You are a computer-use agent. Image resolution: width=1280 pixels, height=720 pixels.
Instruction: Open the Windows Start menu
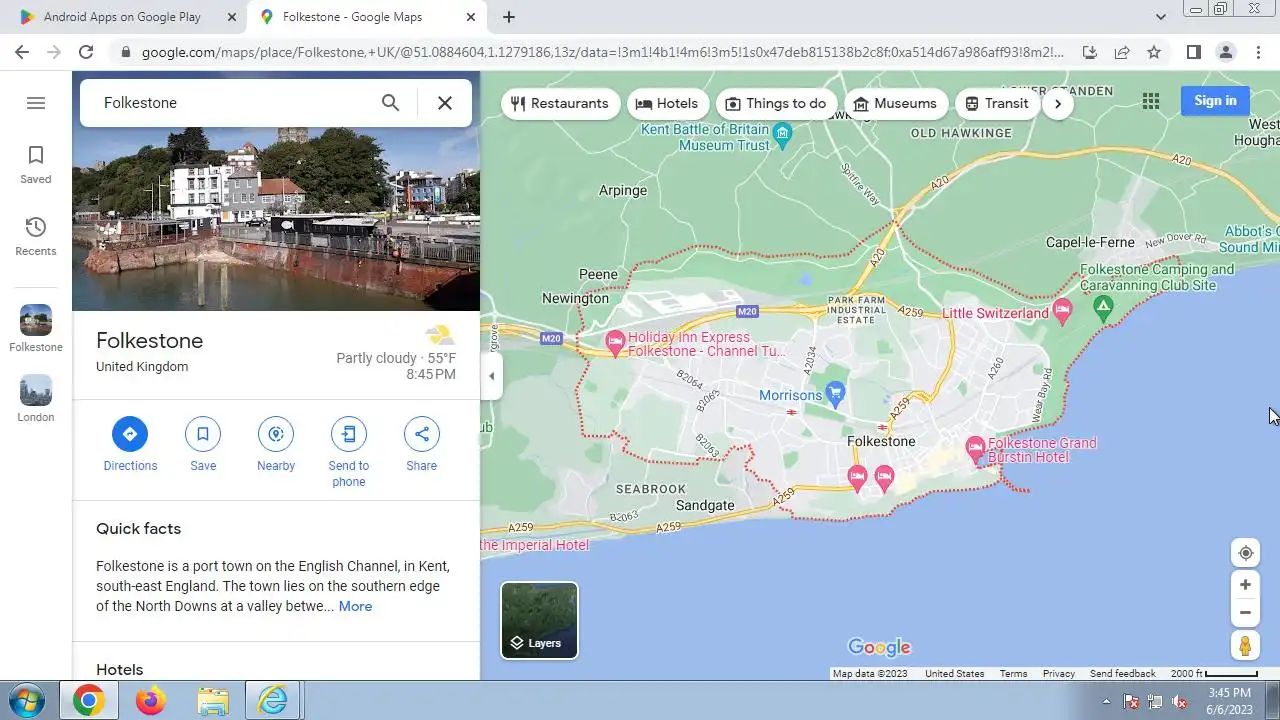pyautogui.click(x=27, y=701)
